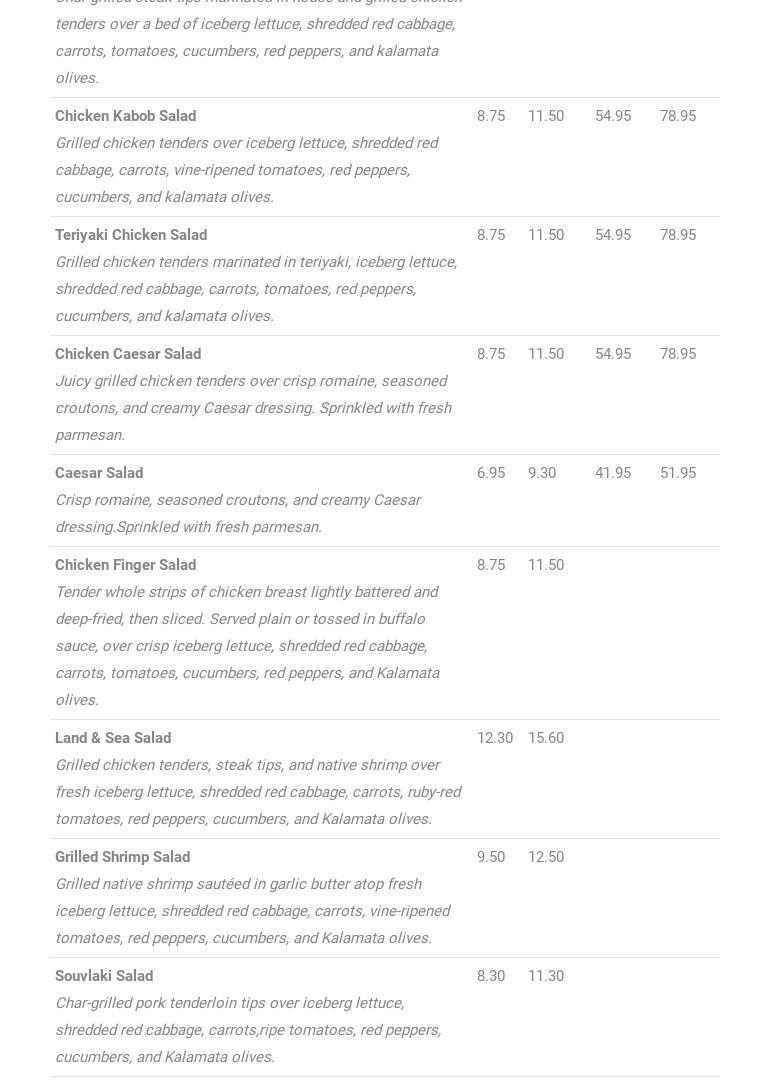Screen dimensions: 770x1088
Task: Click the 9.50 Grilled Shrimp Salad price
Action: [491, 857]
